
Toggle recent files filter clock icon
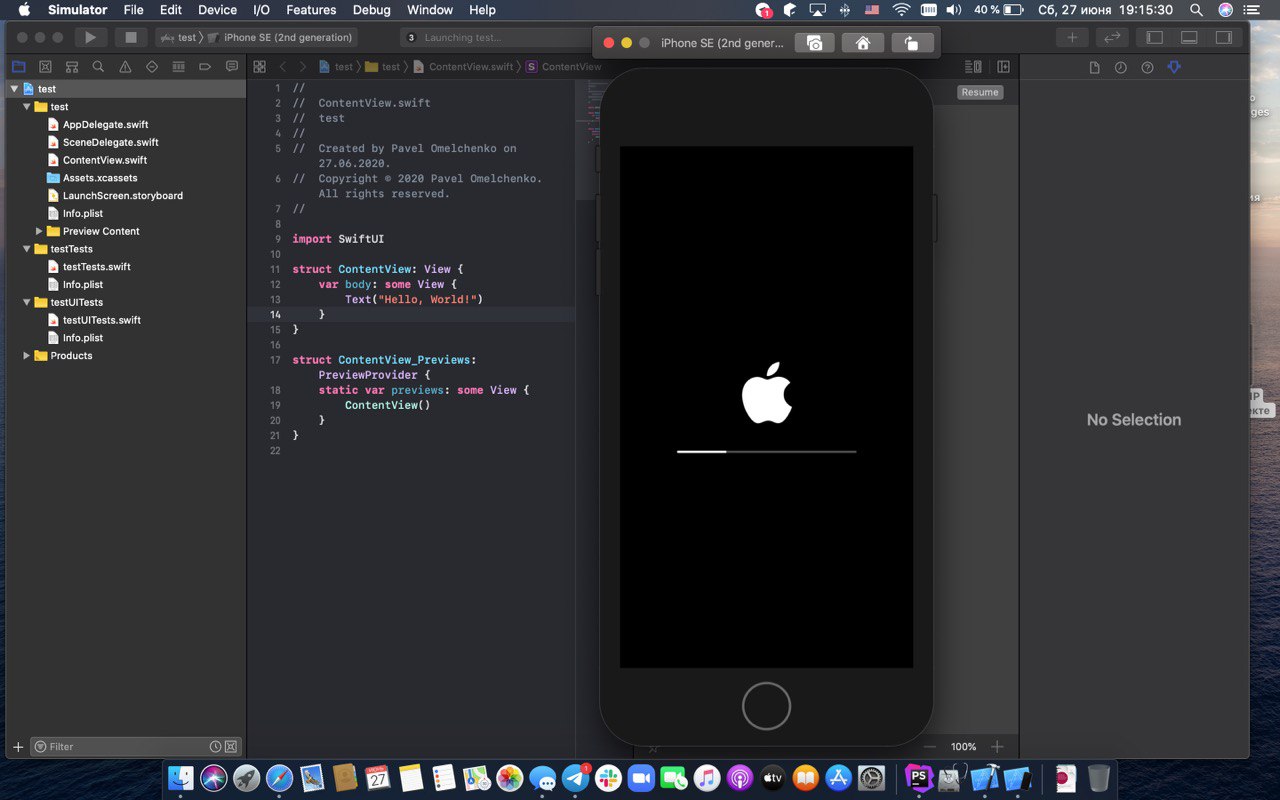point(215,746)
